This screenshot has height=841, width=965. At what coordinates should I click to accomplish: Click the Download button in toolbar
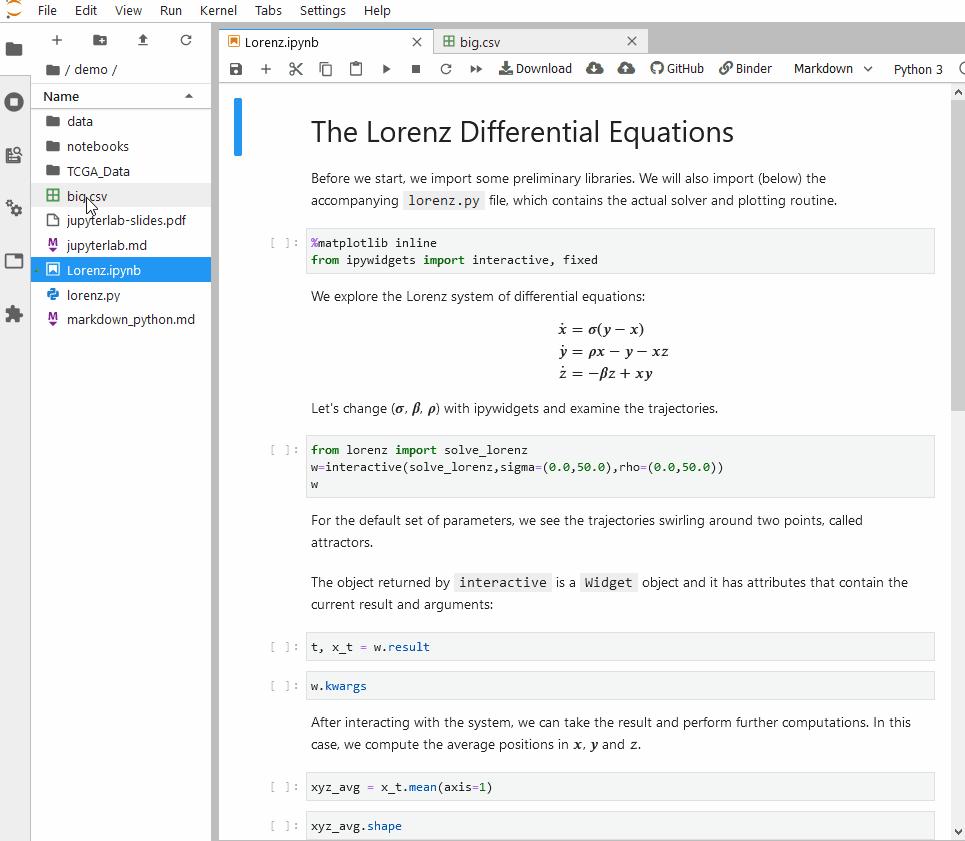click(536, 69)
